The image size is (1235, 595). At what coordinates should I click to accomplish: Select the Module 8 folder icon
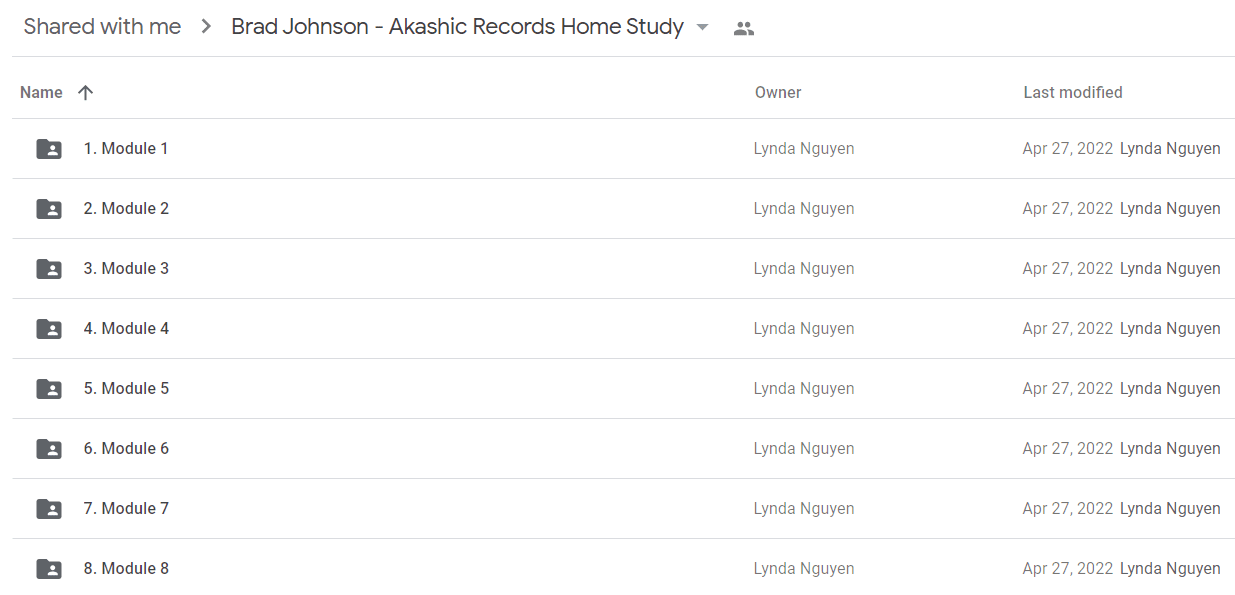pyautogui.click(x=49, y=569)
